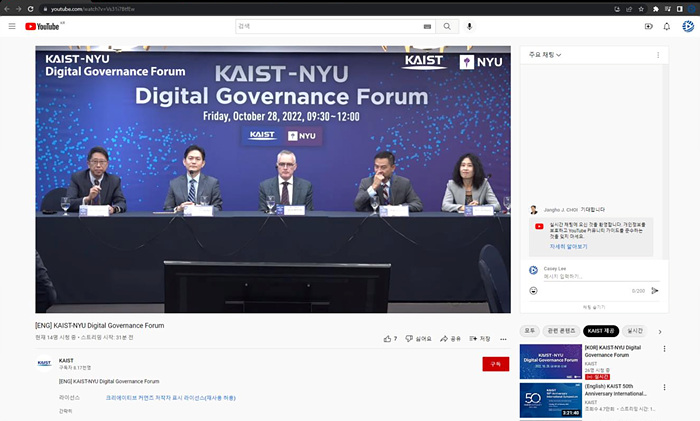Save the video to a playlist
The width and height of the screenshot is (700, 421).
click(480, 339)
